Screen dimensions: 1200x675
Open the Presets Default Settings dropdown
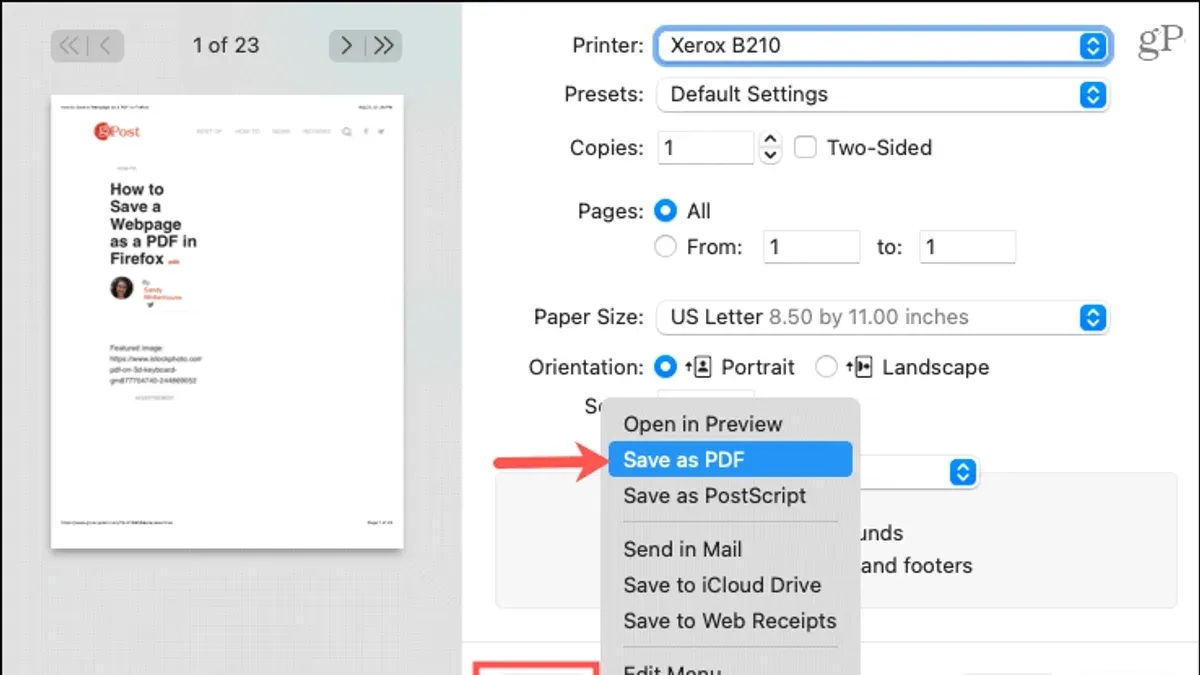coord(882,94)
